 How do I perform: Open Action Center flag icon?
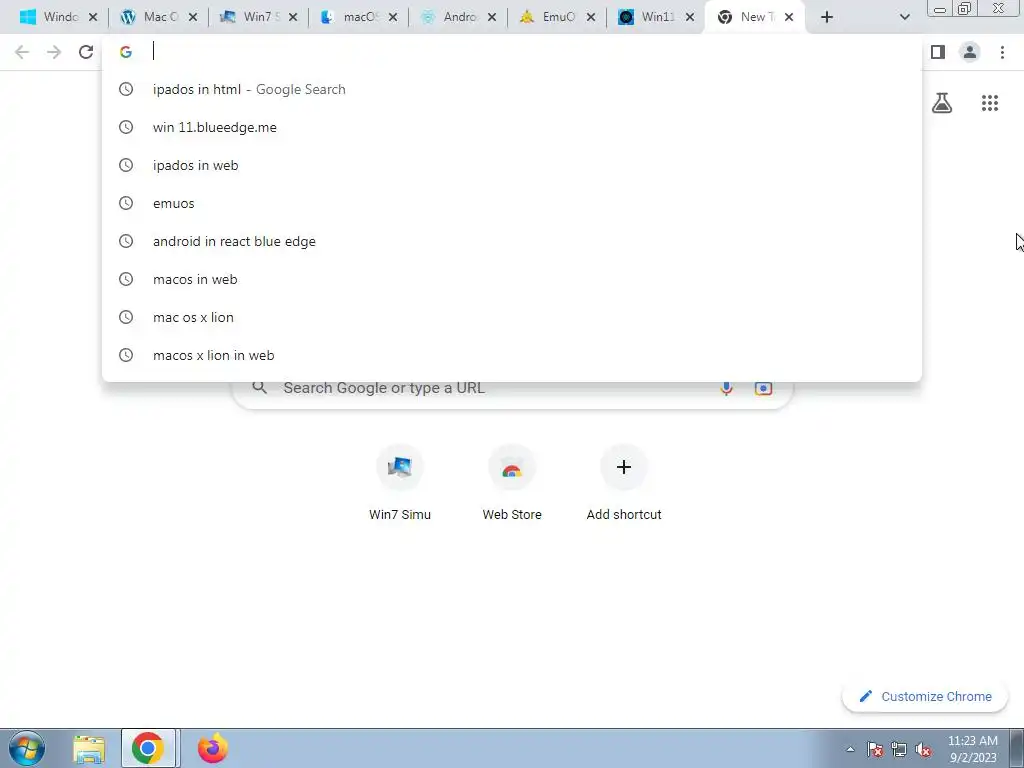point(875,749)
